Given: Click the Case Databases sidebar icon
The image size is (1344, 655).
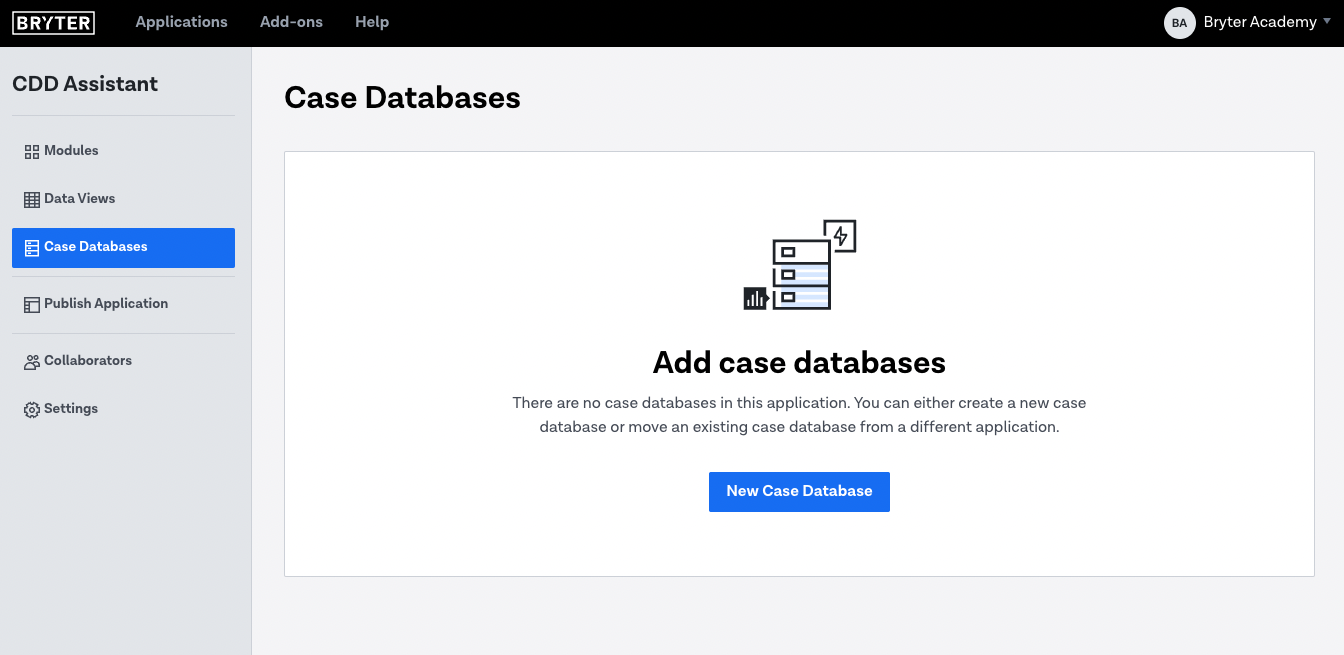Looking at the screenshot, I should [x=32, y=247].
